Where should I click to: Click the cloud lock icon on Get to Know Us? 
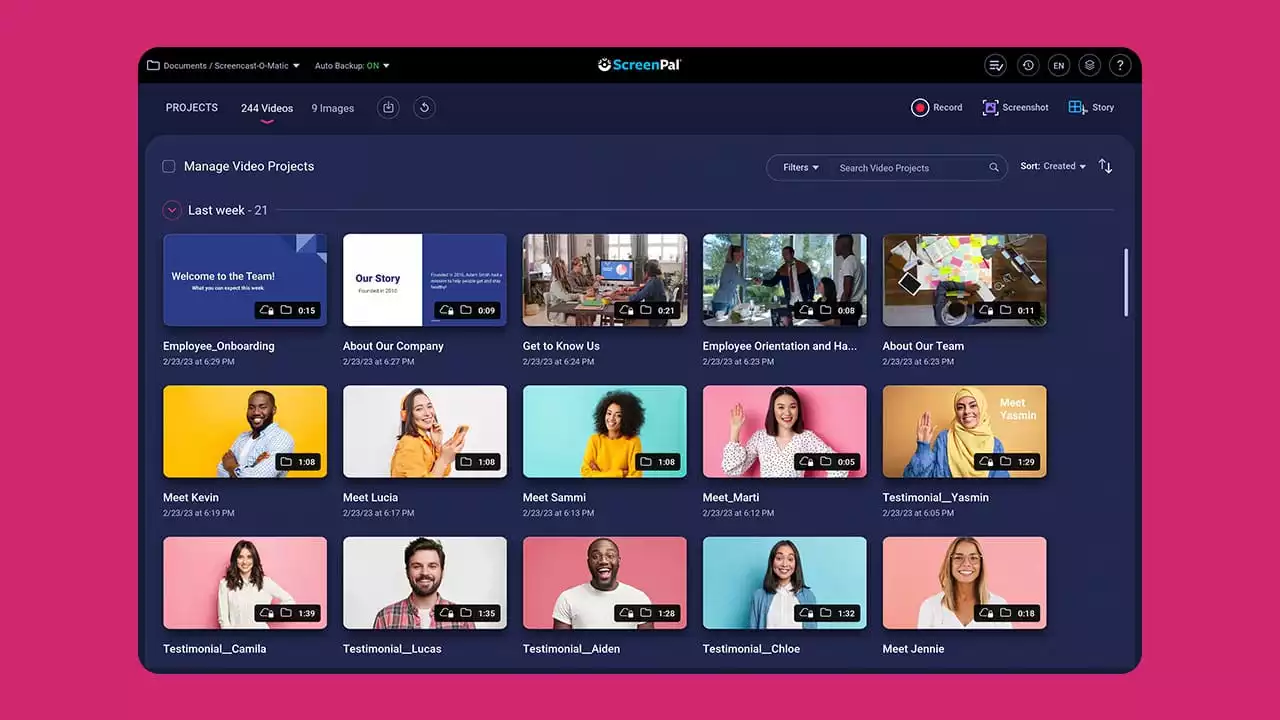tap(626, 310)
